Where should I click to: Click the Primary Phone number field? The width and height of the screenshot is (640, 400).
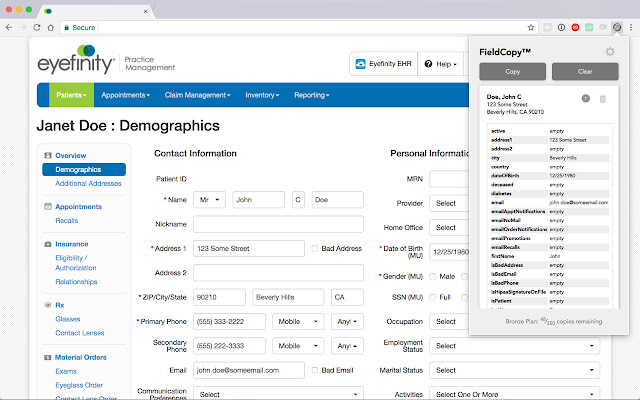tap(229, 322)
